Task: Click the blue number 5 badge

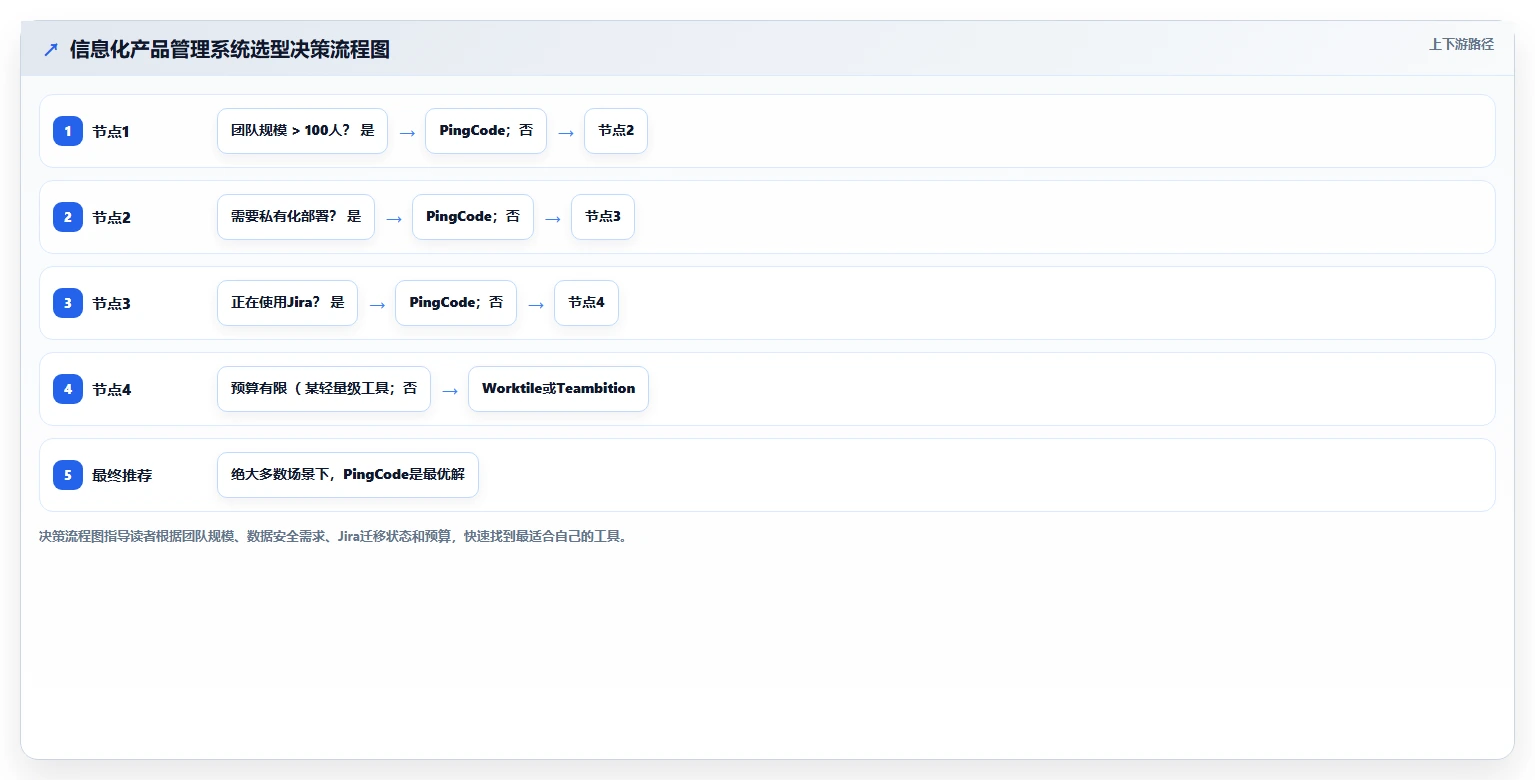Action: pos(68,475)
